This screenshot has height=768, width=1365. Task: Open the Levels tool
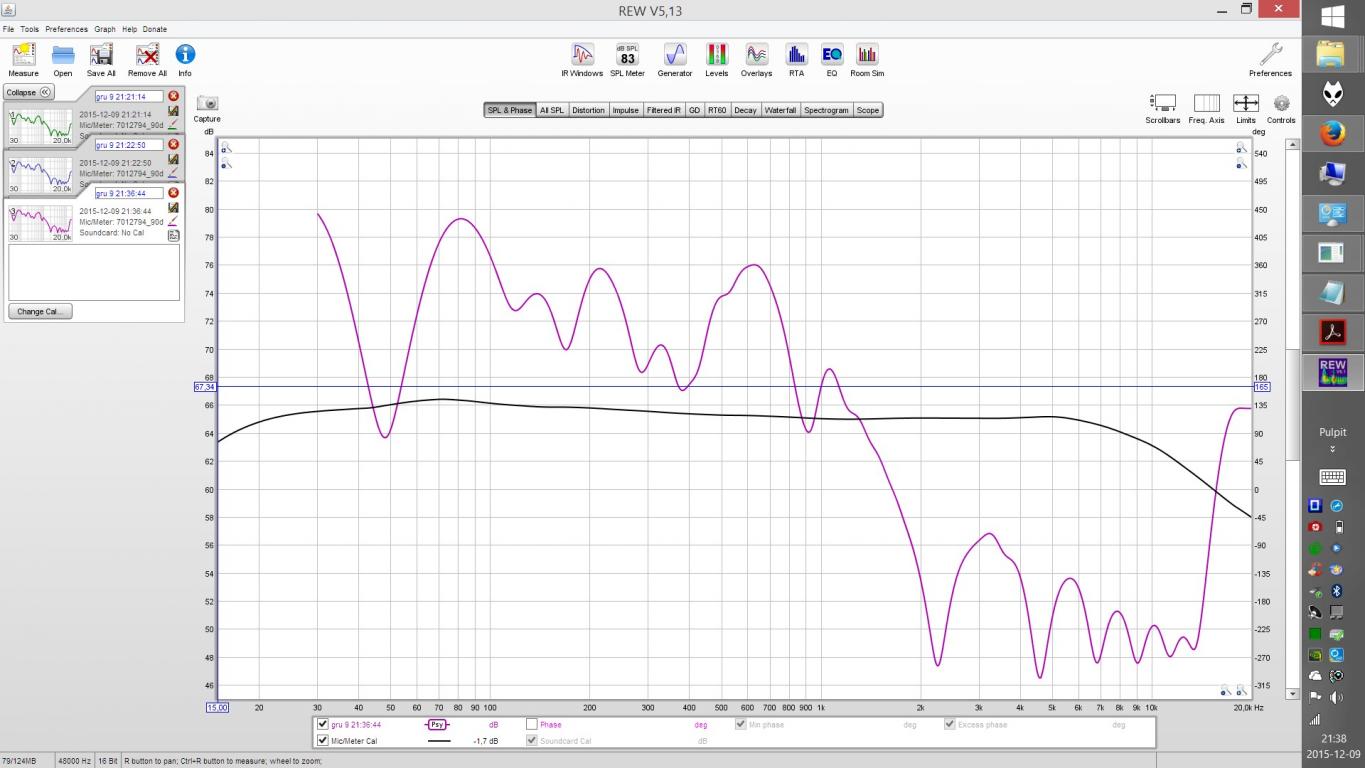pyautogui.click(x=717, y=60)
